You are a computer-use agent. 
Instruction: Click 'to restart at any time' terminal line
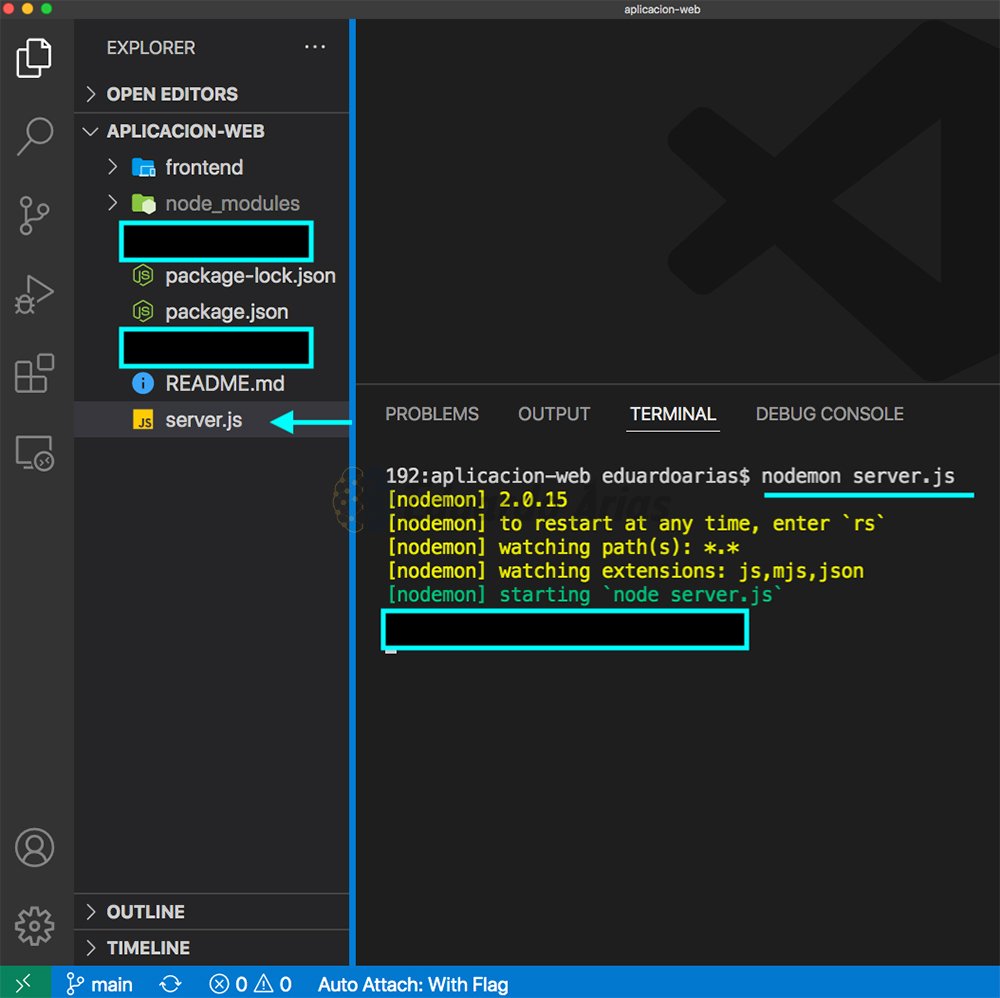click(636, 524)
